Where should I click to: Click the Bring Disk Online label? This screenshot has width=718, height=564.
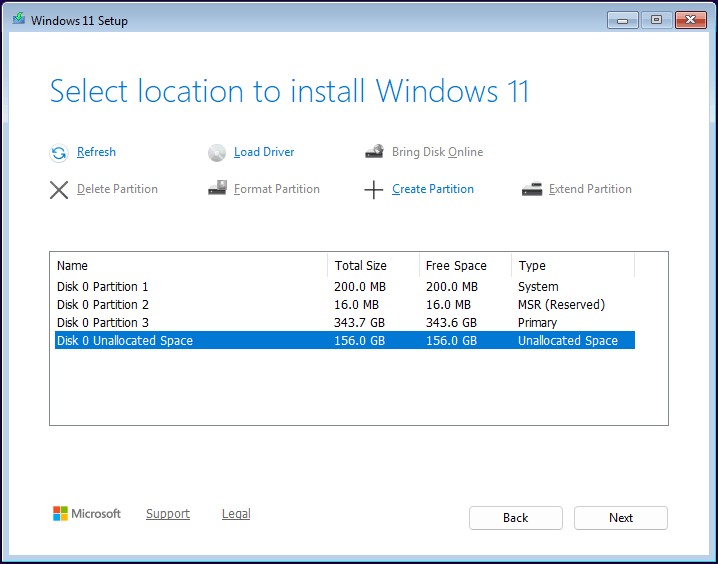tap(437, 152)
